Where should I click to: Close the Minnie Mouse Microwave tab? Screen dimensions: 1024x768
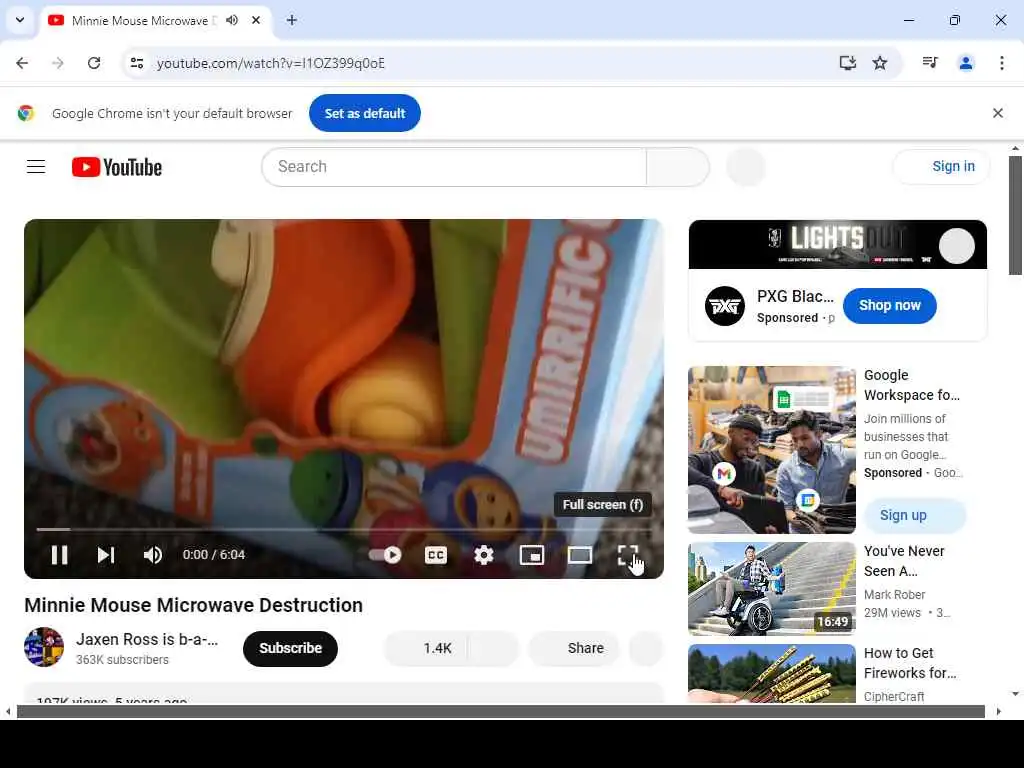coord(256,20)
